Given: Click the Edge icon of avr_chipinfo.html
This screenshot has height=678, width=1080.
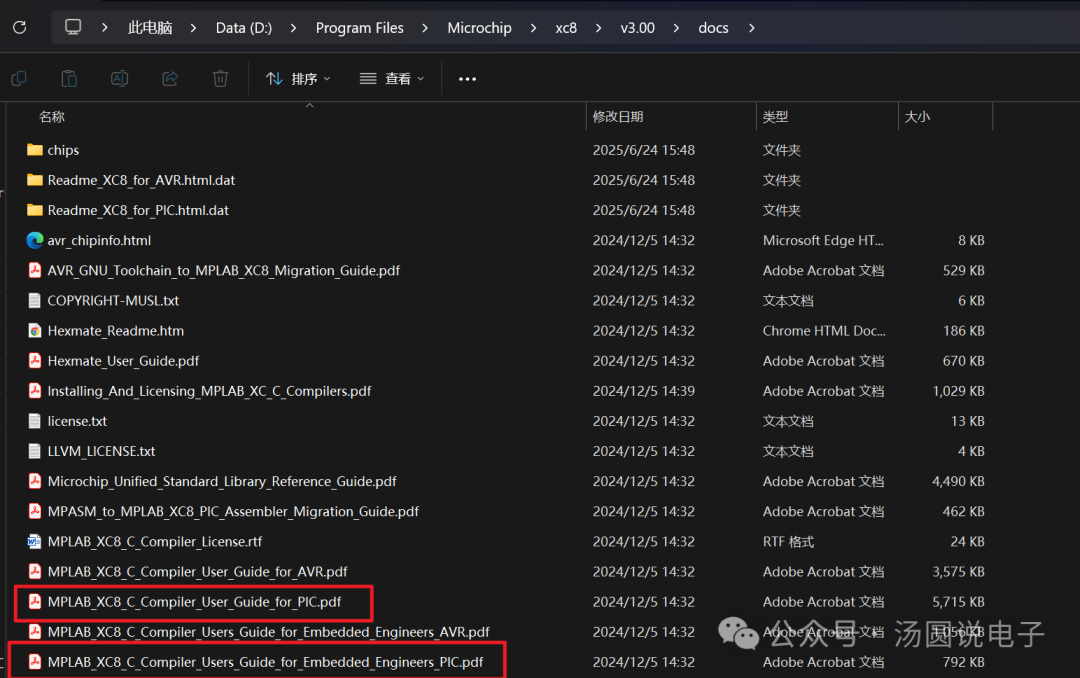Looking at the screenshot, I should coord(34,240).
